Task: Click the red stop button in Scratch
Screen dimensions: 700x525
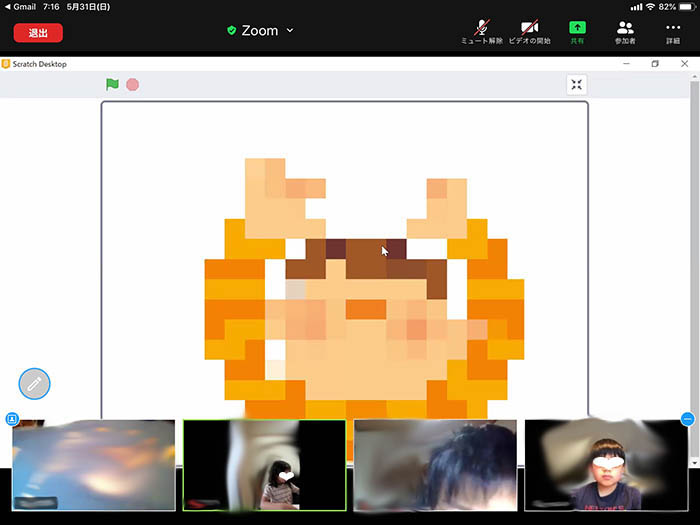Action: (133, 84)
